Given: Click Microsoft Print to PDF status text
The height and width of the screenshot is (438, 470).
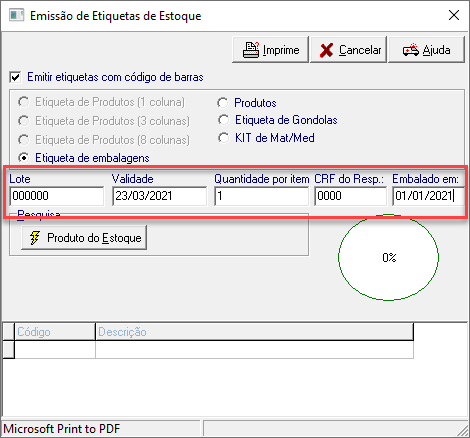Looking at the screenshot, I should coord(62,429).
